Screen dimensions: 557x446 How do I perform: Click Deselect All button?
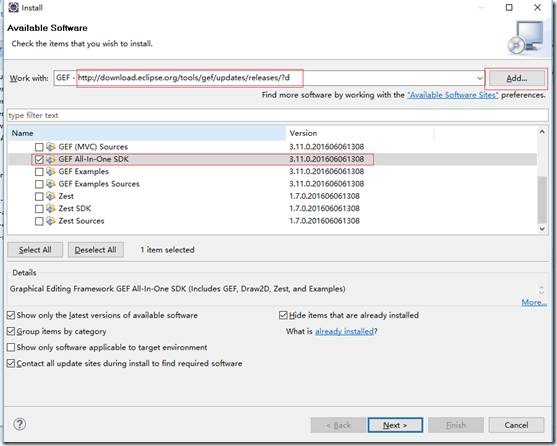(x=96, y=250)
